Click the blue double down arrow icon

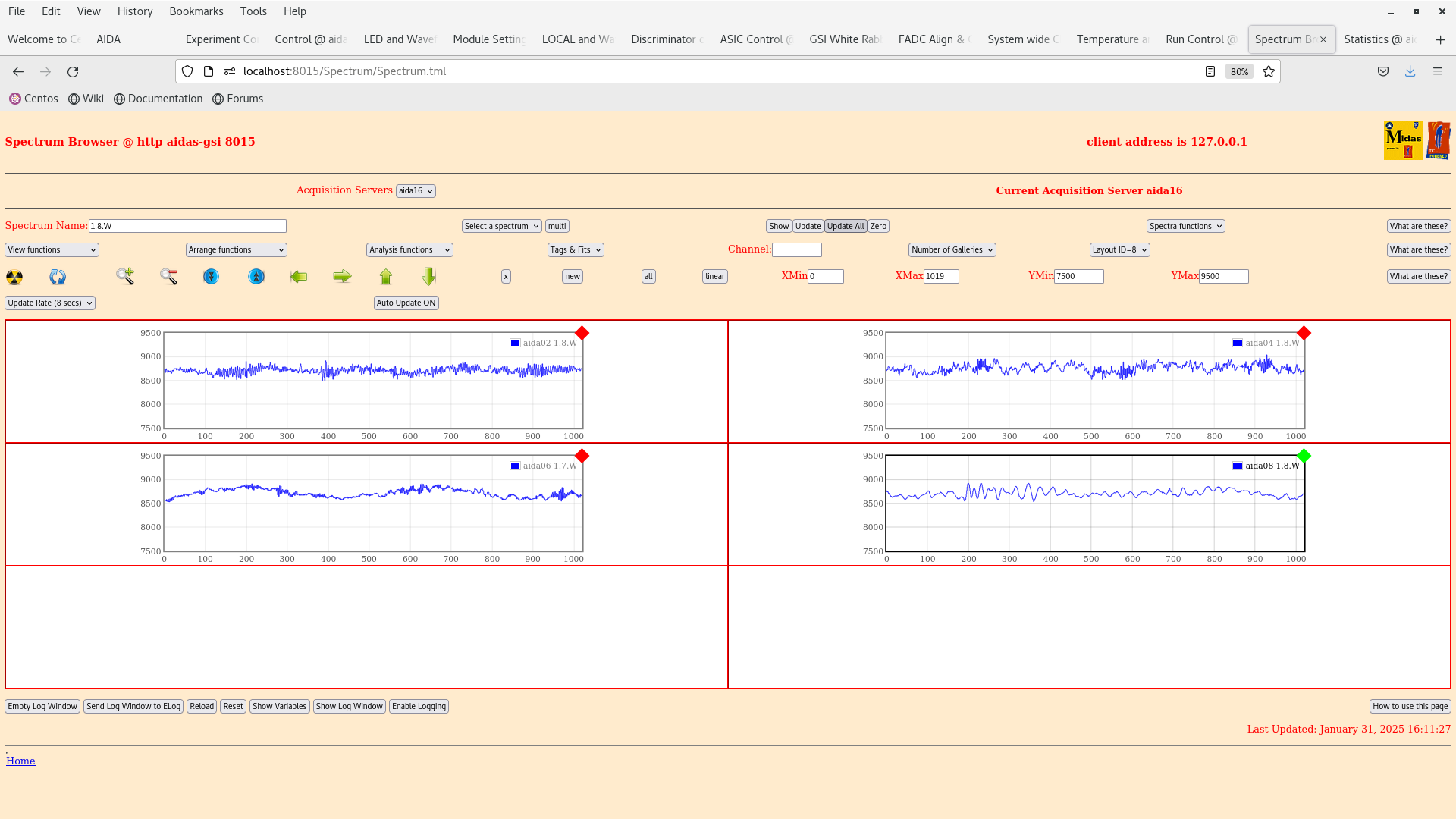click(x=211, y=277)
